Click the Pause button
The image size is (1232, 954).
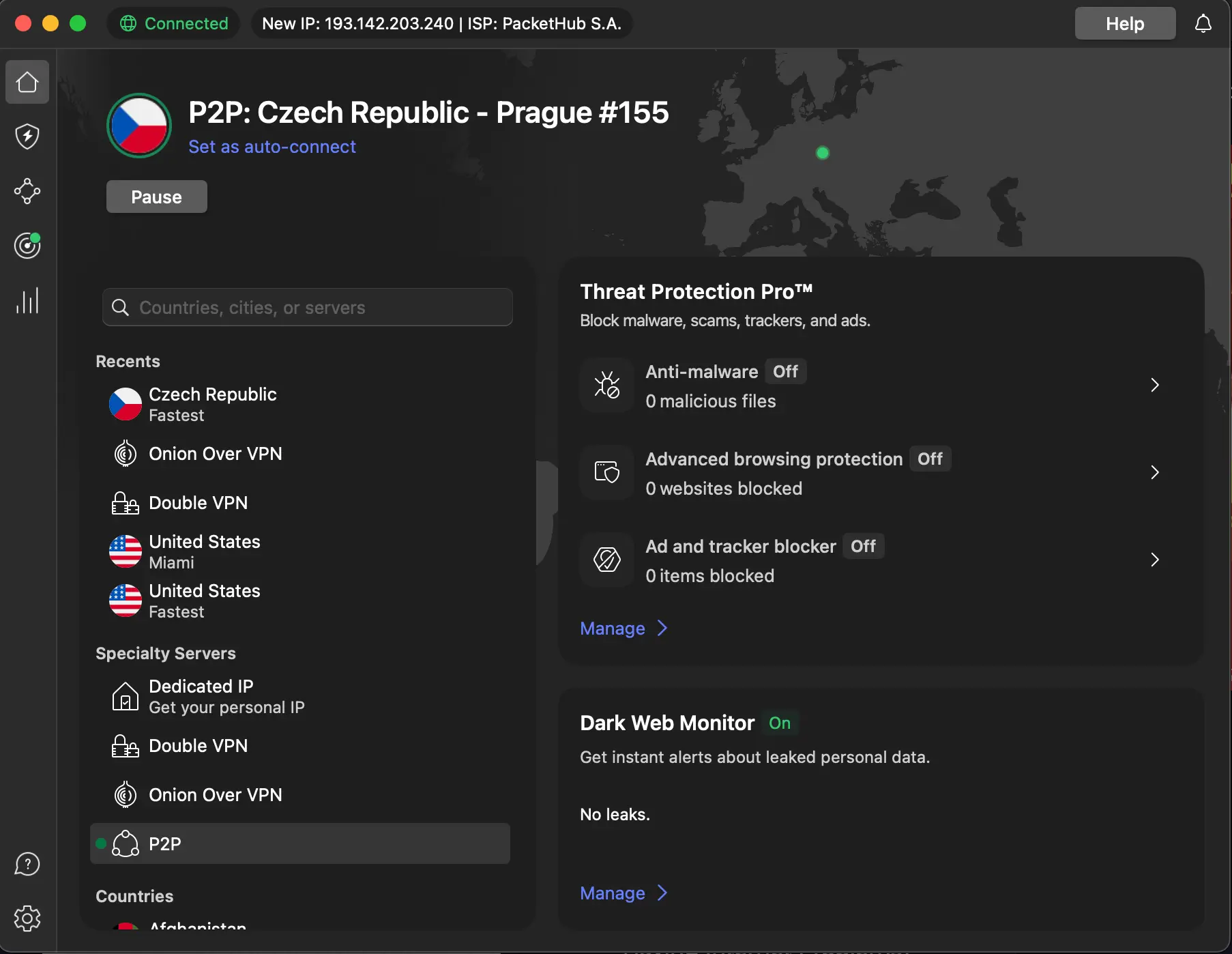[156, 197]
